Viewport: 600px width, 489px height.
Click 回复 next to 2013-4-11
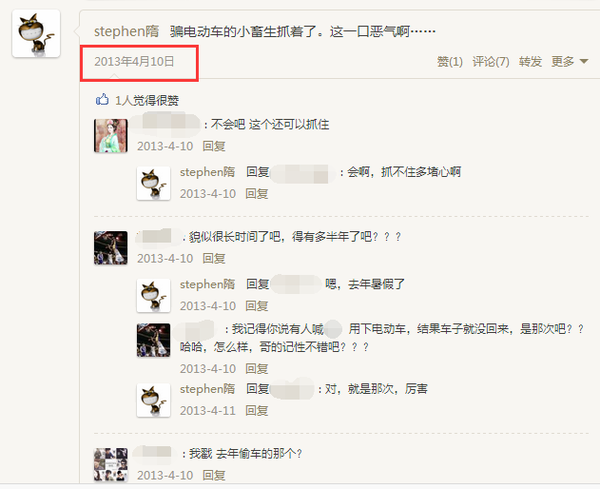point(256,411)
